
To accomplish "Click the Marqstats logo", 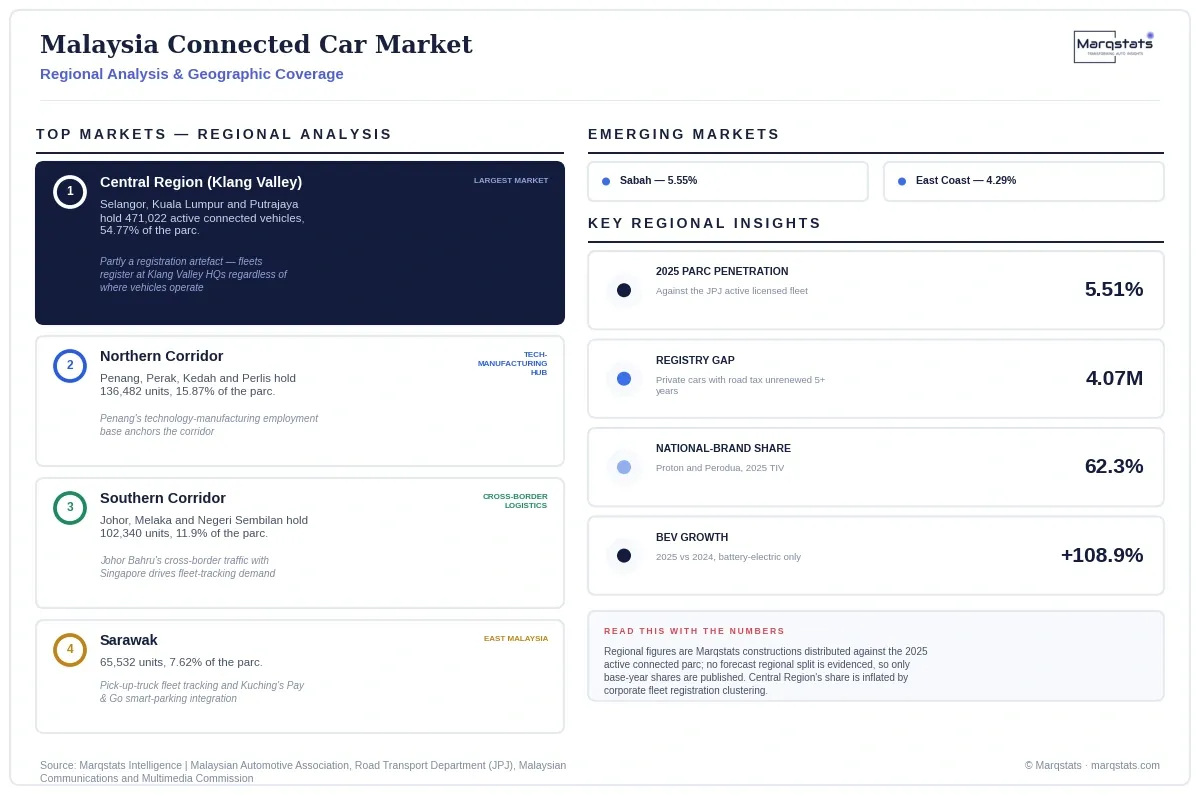I will click(x=1114, y=46).
